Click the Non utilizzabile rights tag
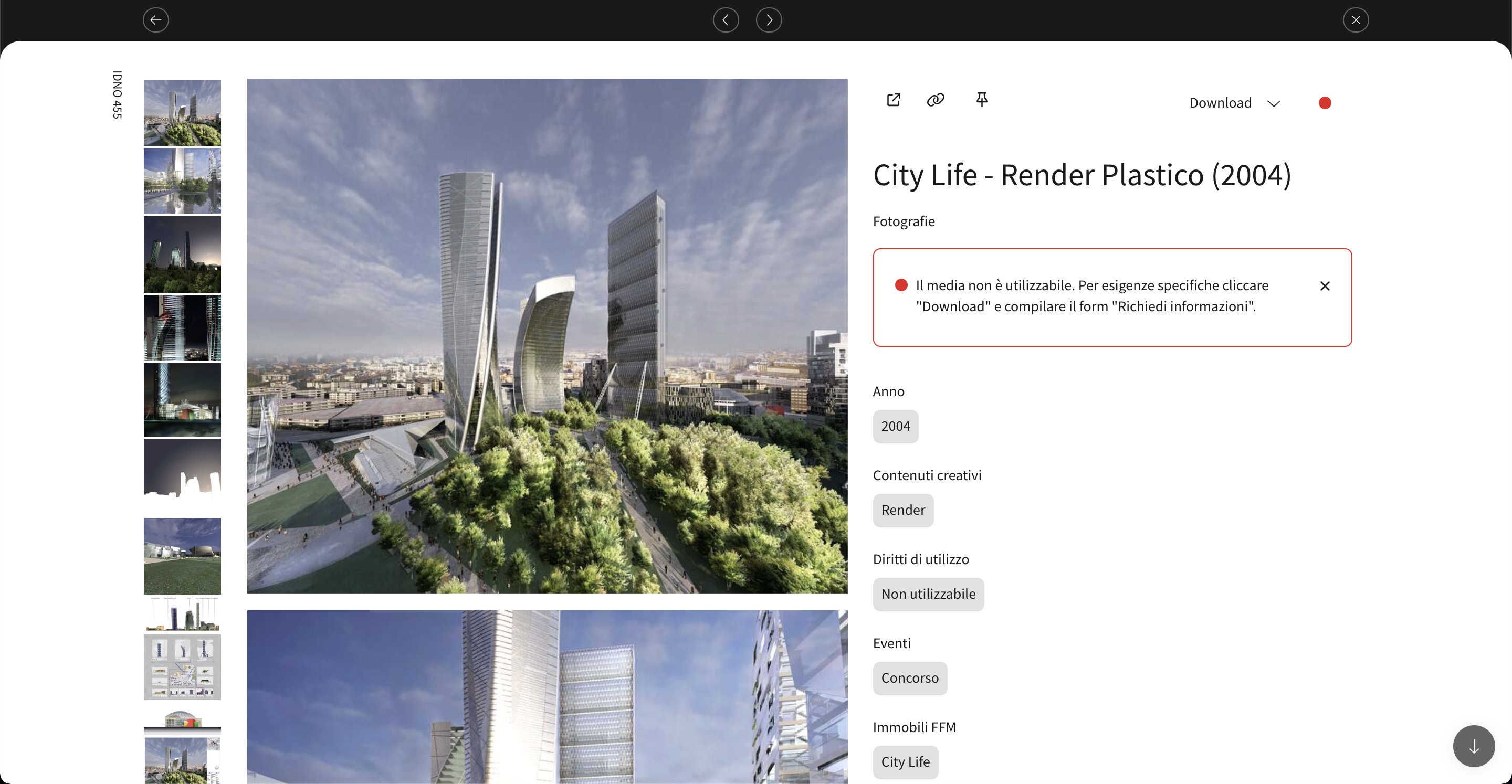Image resolution: width=1512 pixels, height=784 pixels. [928, 594]
